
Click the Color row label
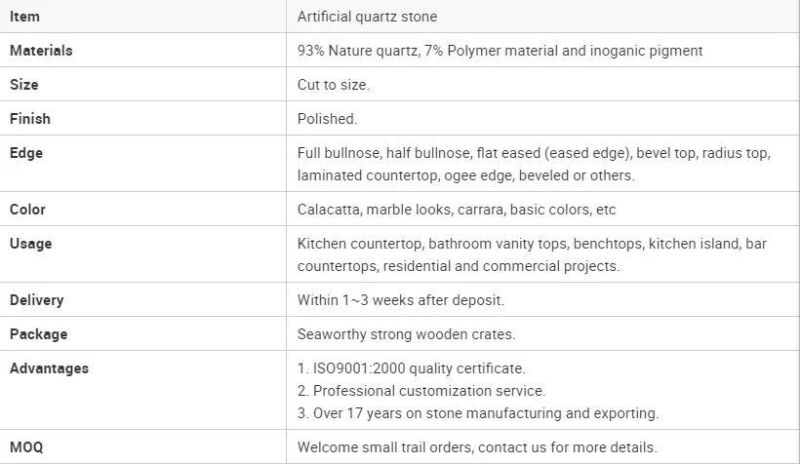[x=28, y=209]
